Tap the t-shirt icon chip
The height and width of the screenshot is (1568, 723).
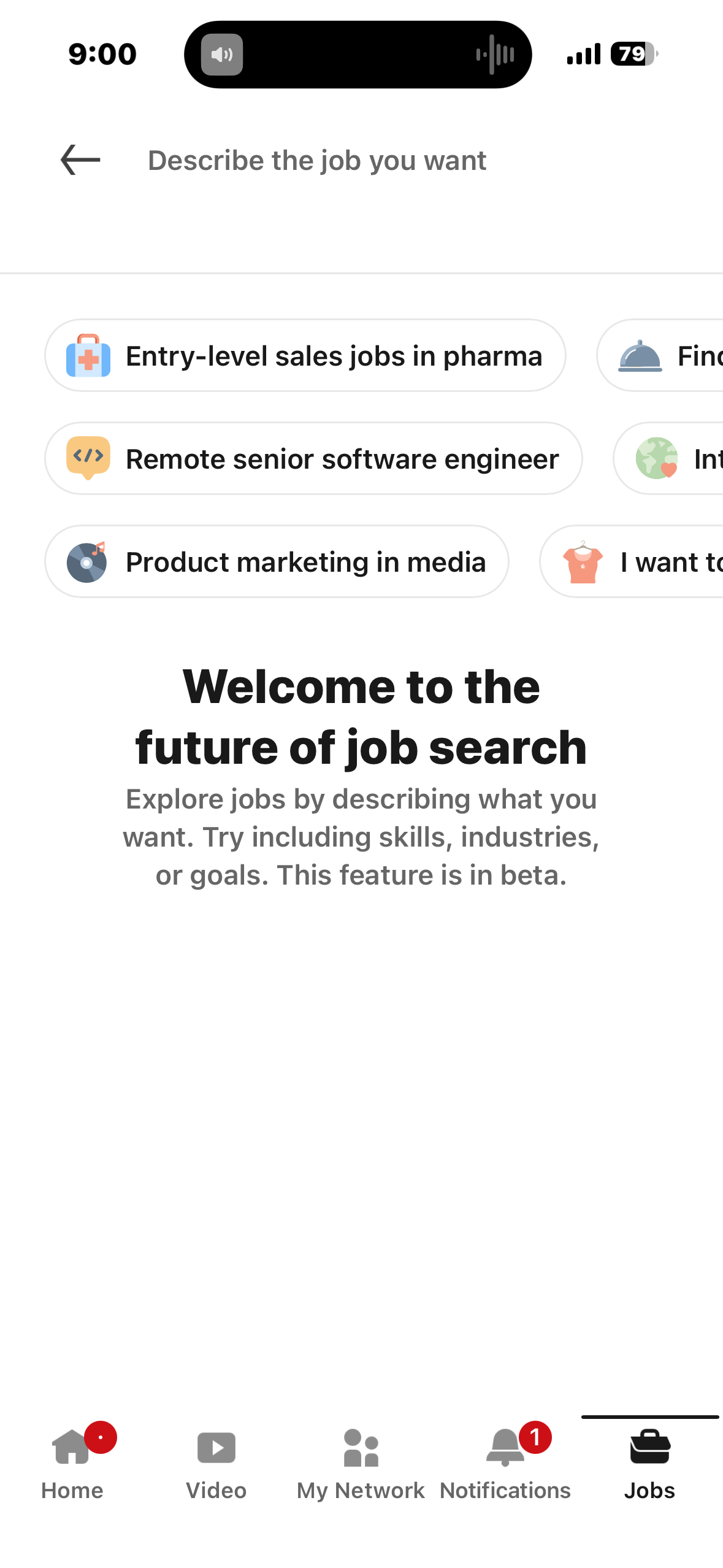pyautogui.click(x=583, y=562)
